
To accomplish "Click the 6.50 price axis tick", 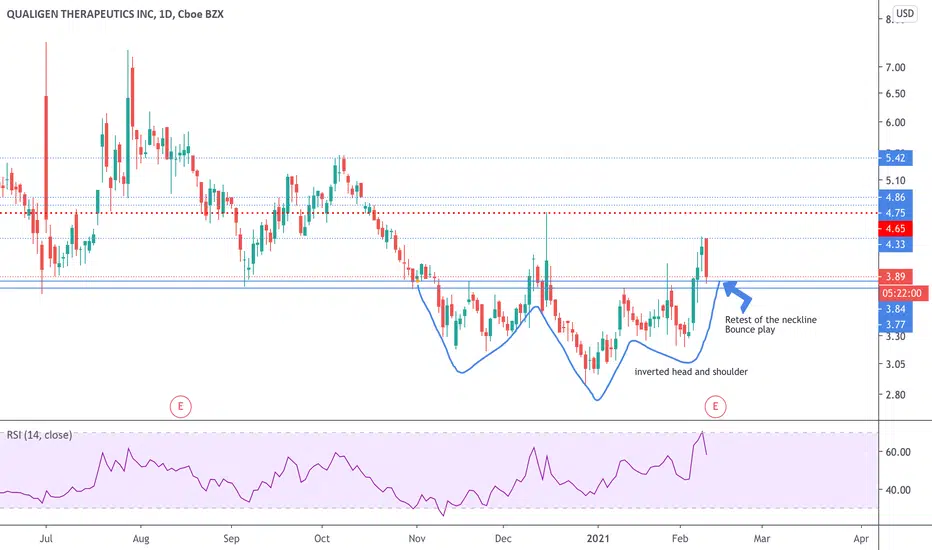I will [x=895, y=94].
